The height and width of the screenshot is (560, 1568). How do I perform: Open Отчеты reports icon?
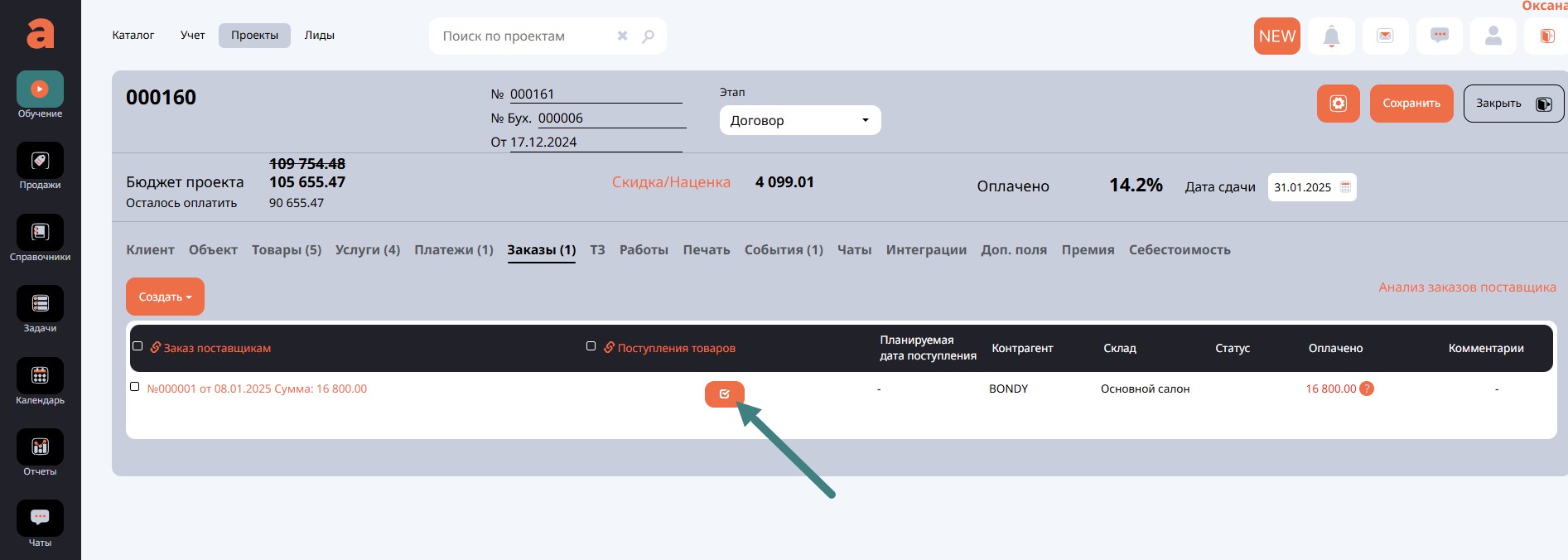click(40, 447)
